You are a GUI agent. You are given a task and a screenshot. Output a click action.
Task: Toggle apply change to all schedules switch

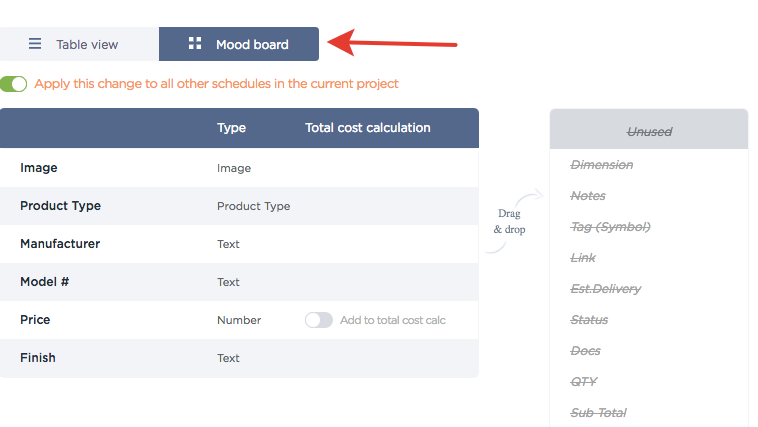click(x=14, y=84)
